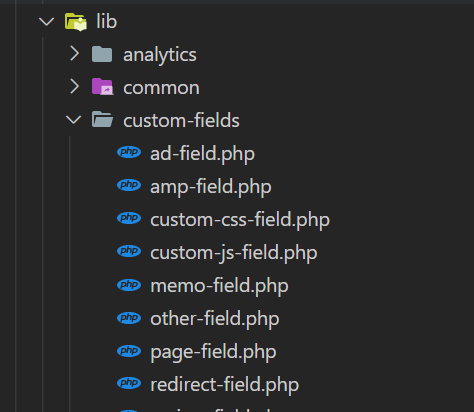Open amp-field.php file
This screenshot has height=412, width=474.
pos(211,187)
